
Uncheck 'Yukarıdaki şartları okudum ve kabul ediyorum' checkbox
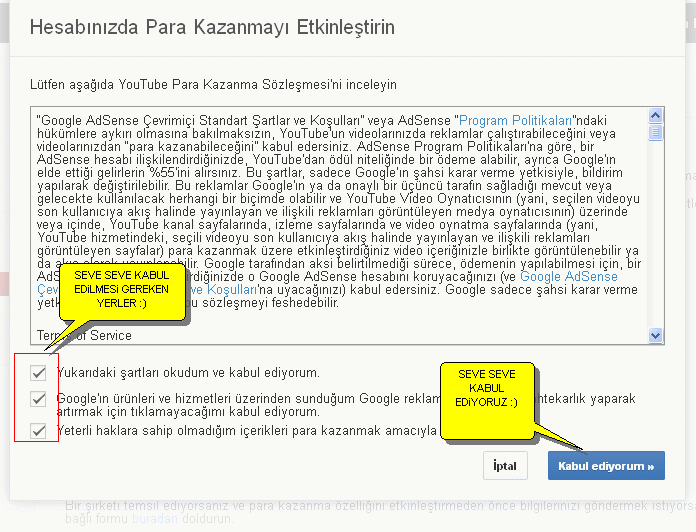click(x=38, y=373)
